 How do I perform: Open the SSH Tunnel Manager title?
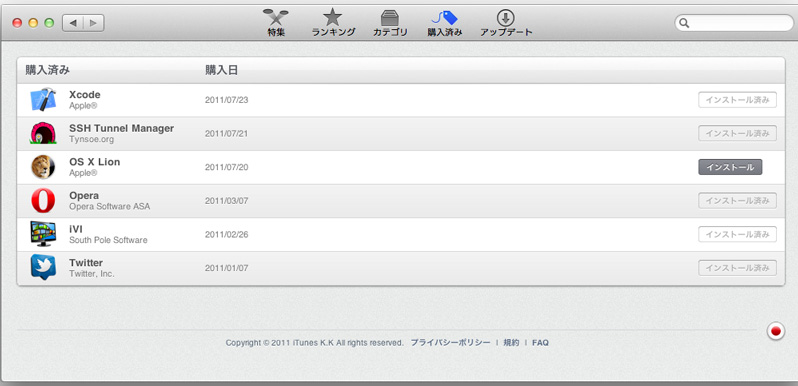click(121, 128)
